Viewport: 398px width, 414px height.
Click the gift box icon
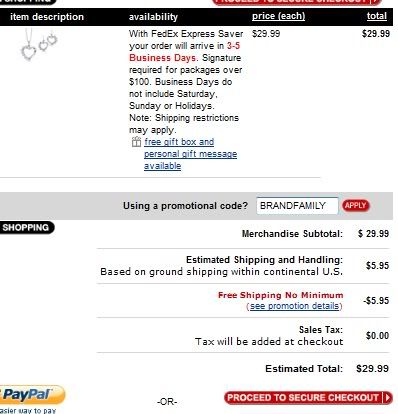click(x=136, y=142)
